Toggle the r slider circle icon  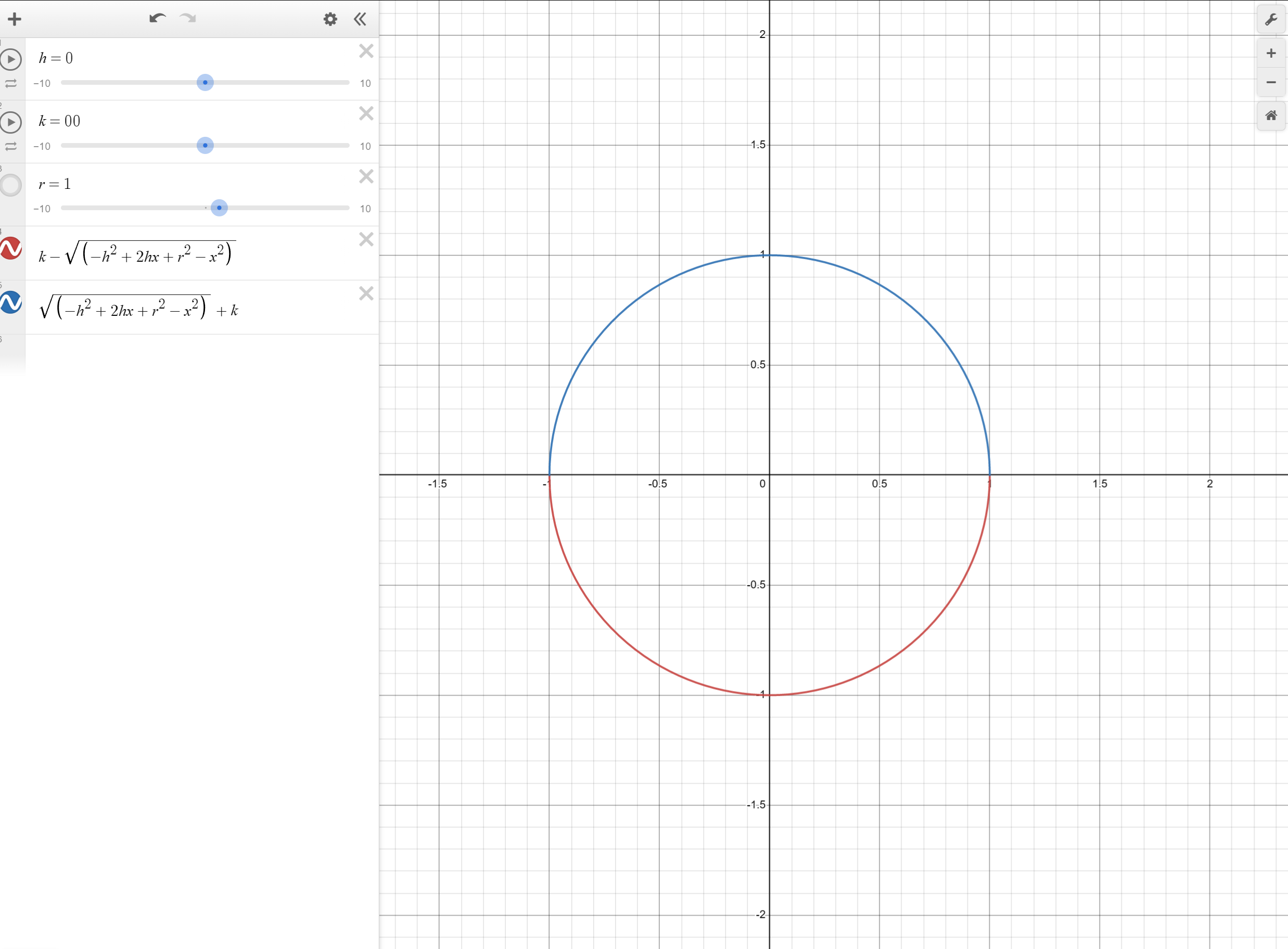[x=11, y=185]
